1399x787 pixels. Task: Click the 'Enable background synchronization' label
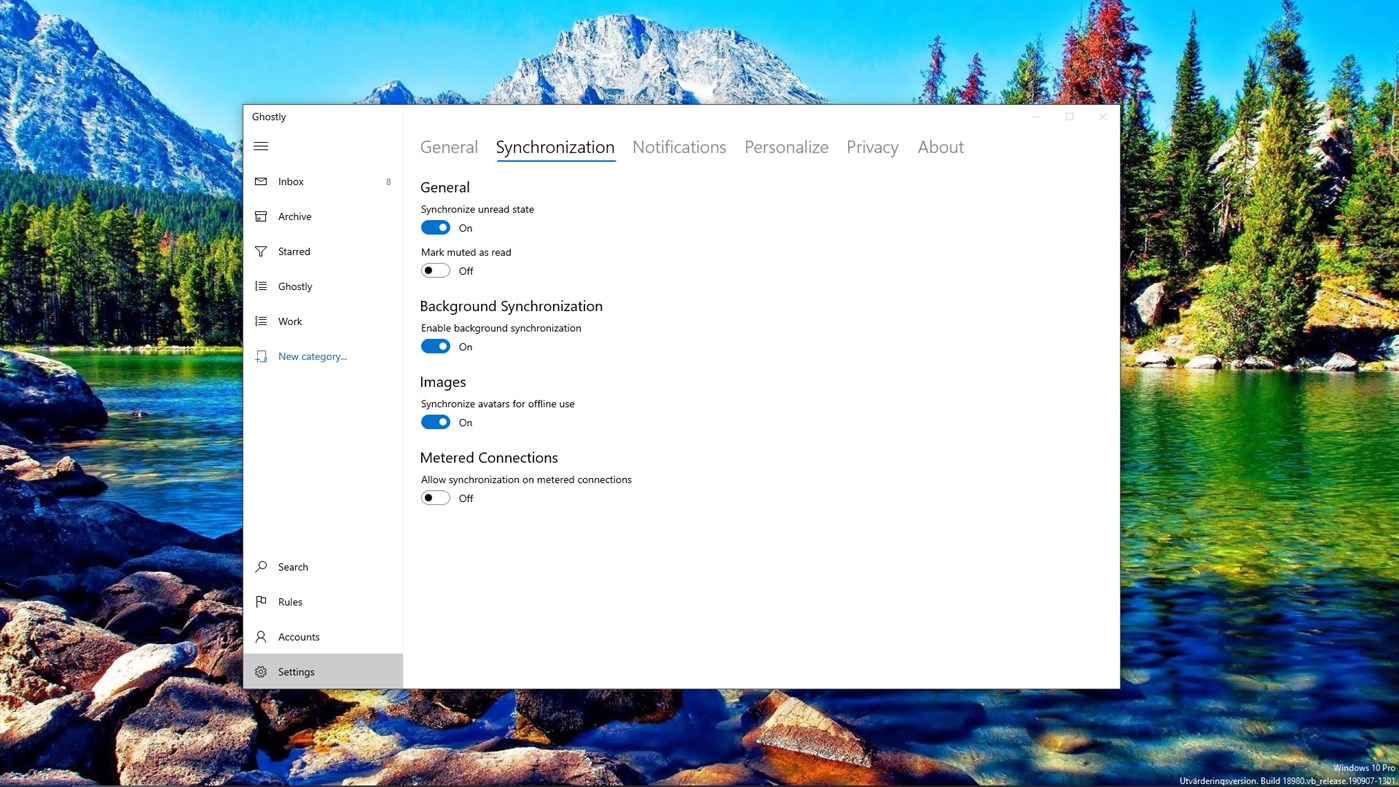tap(501, 328)
